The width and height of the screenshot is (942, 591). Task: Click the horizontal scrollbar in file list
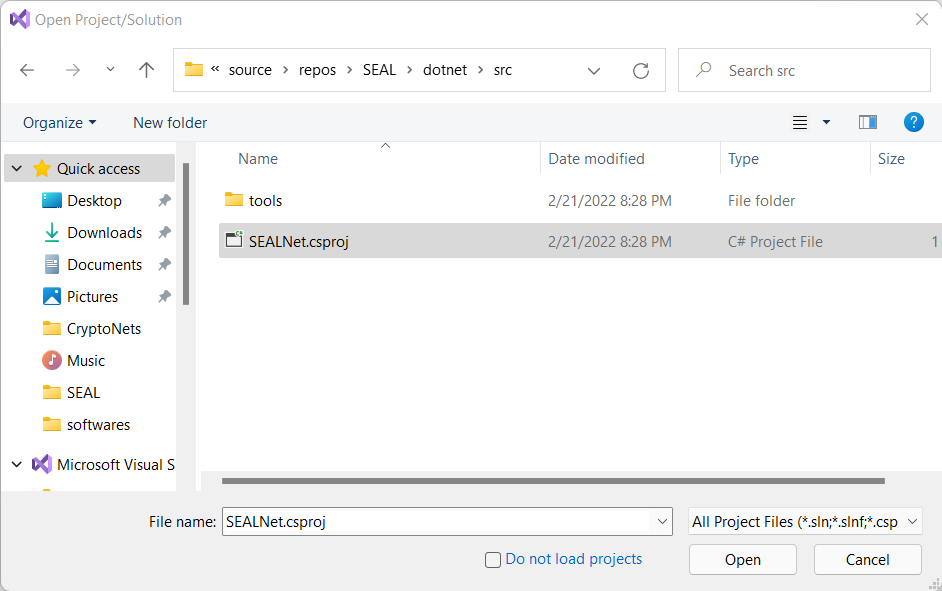click(x=552, y=481)
